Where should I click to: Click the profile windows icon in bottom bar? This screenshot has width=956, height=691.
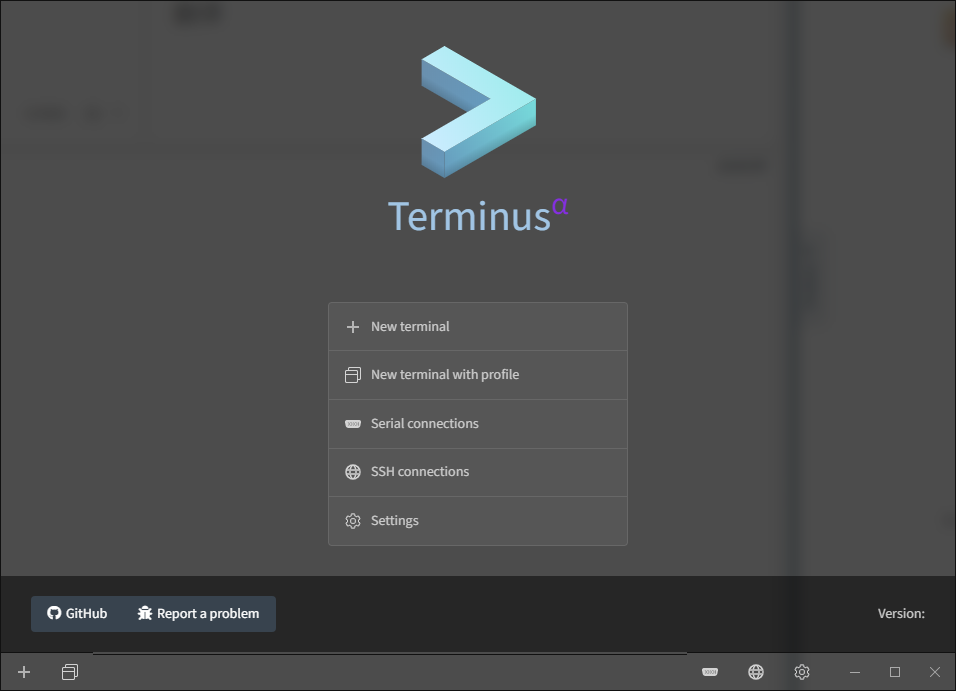coord(70,672)
